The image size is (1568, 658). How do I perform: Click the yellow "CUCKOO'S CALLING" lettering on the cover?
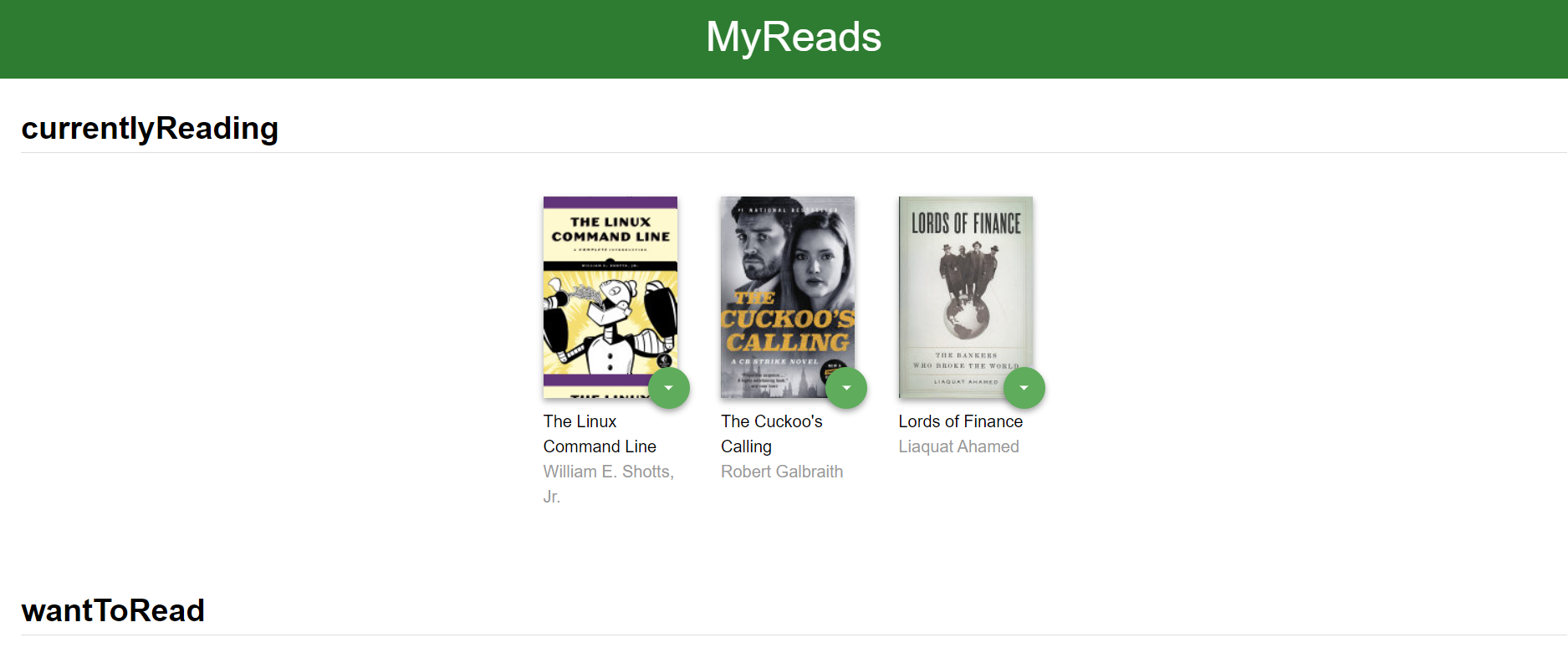[x=787, y=330]
